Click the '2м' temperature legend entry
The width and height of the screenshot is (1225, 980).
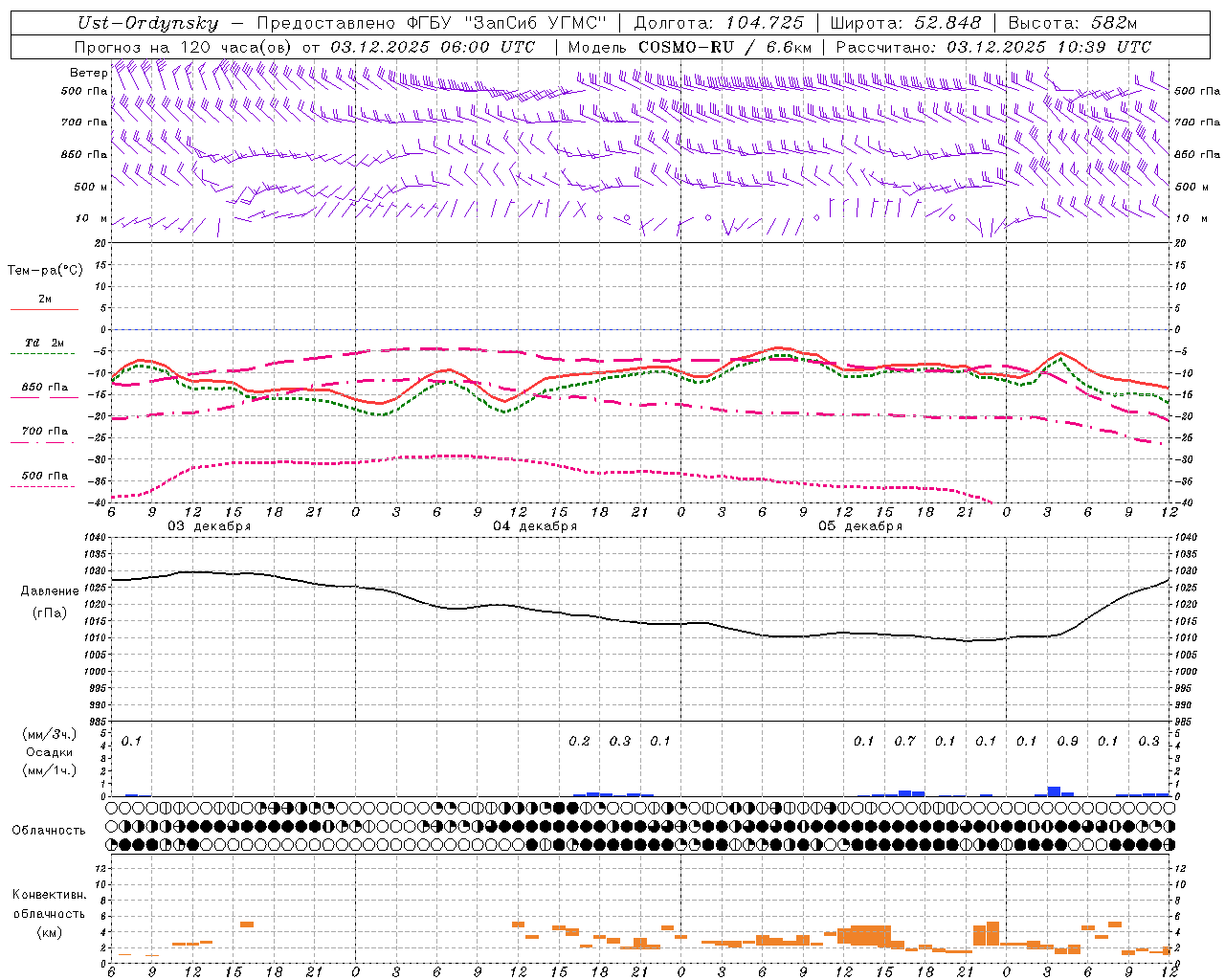pos(45,300)
